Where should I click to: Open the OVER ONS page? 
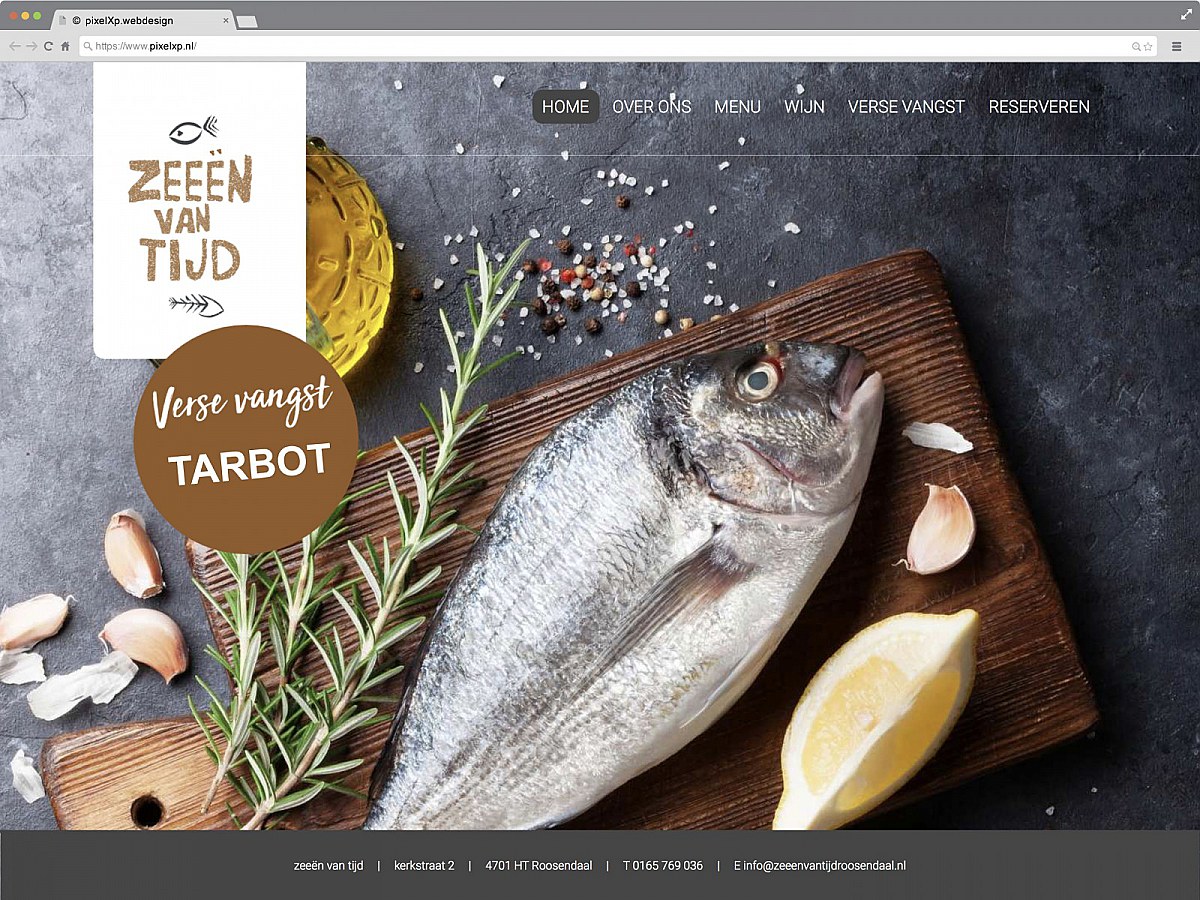(x=652, y=106)
